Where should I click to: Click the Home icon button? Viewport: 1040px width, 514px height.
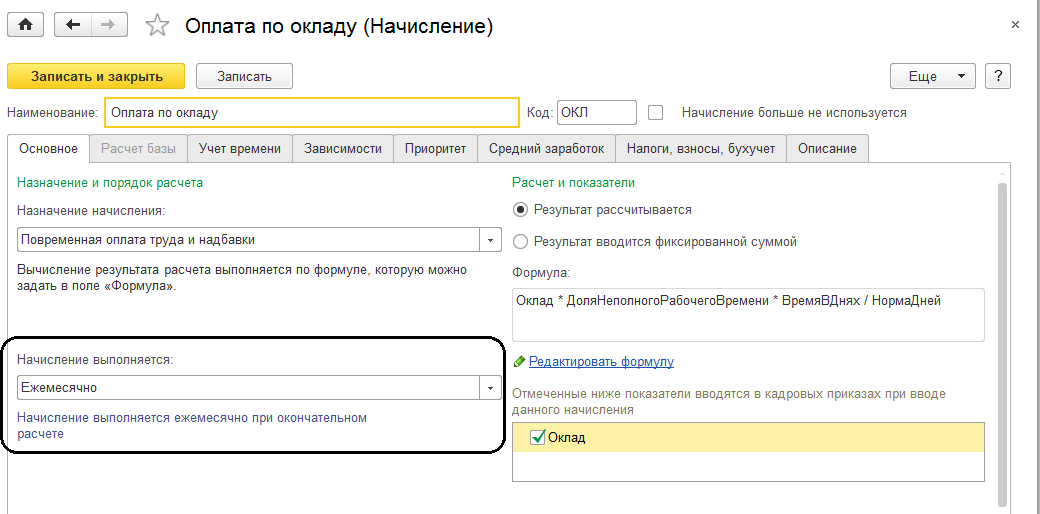point(25,26)
